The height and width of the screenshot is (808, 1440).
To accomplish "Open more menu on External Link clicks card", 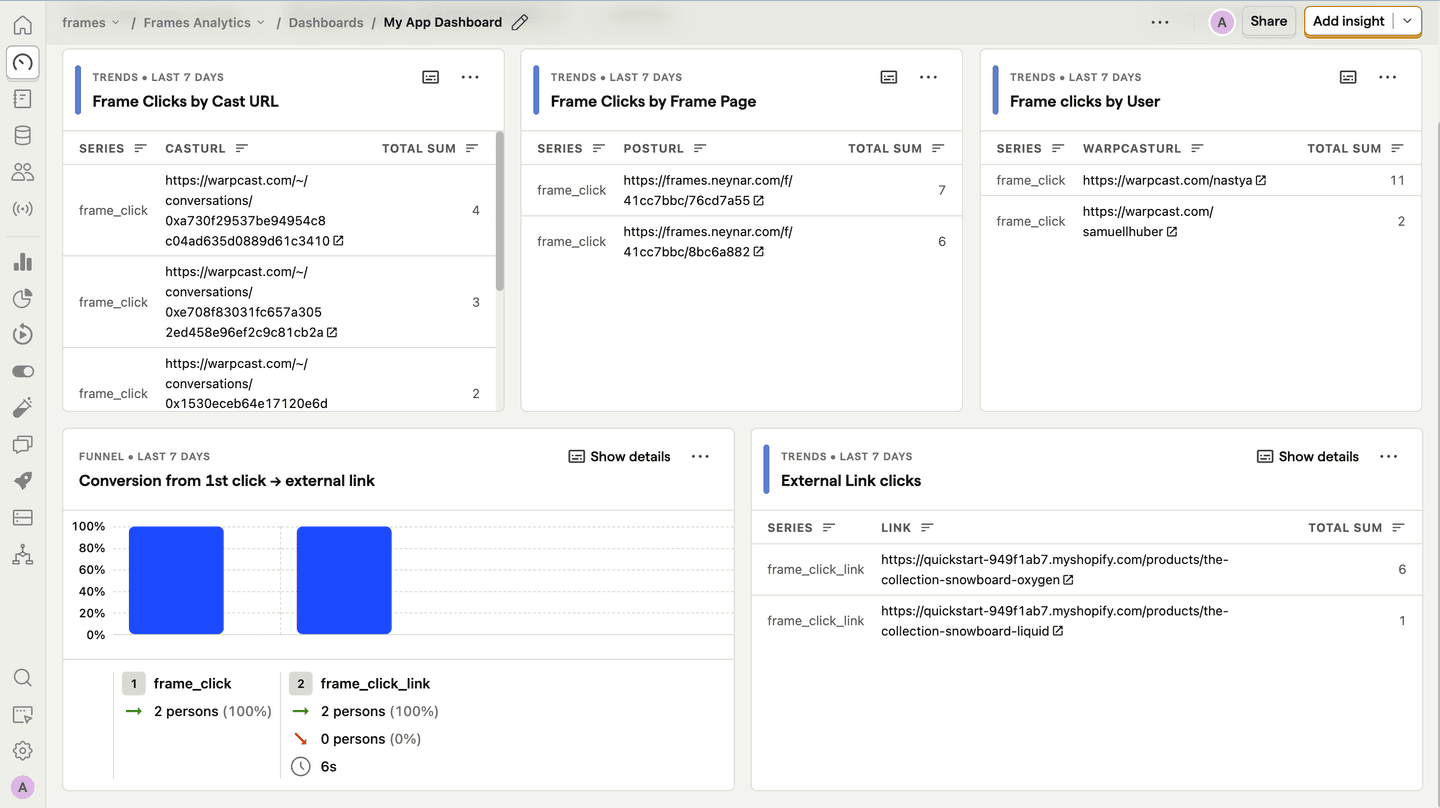I will tap(1388, 456).
